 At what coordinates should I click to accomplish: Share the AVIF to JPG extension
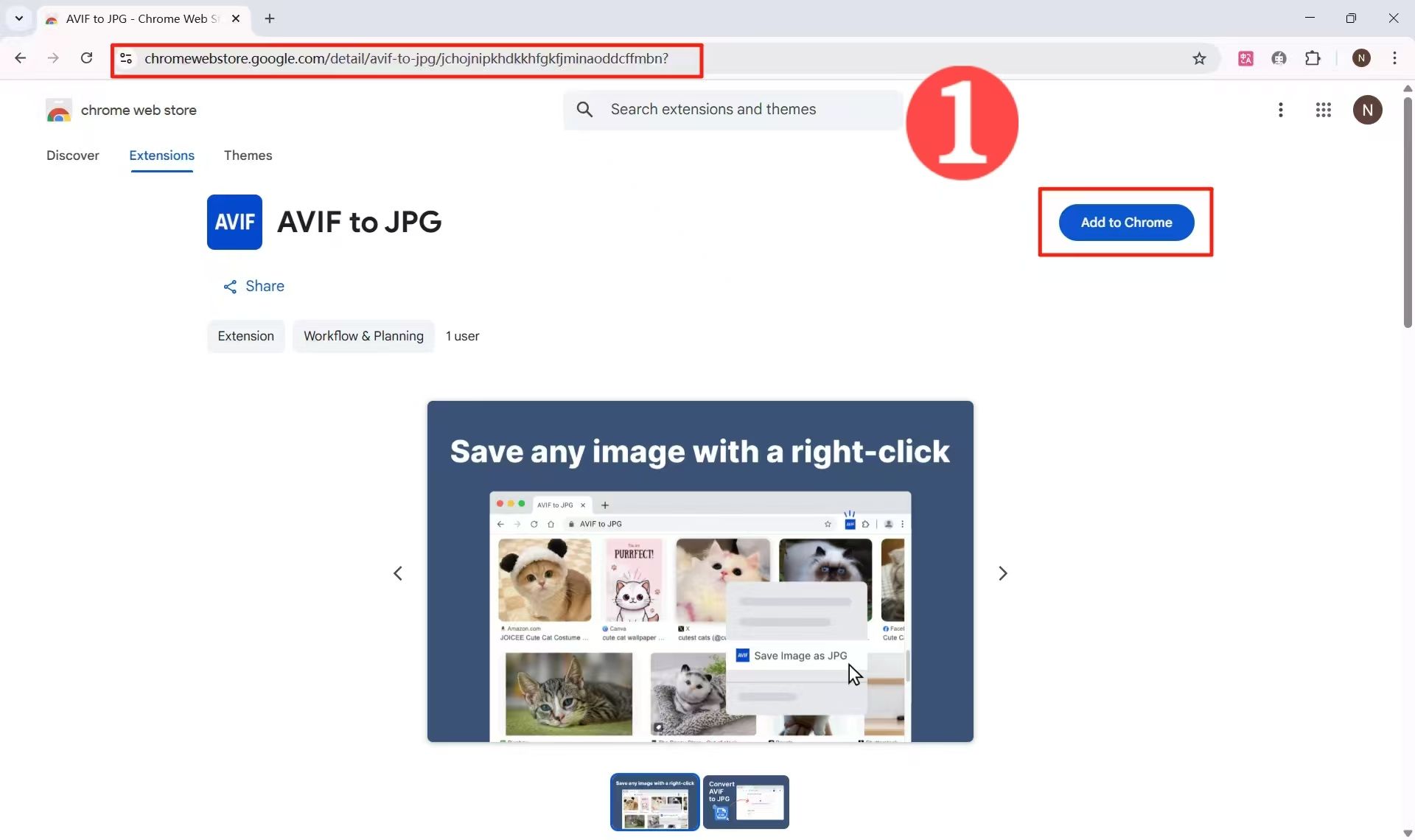[254, 286]
